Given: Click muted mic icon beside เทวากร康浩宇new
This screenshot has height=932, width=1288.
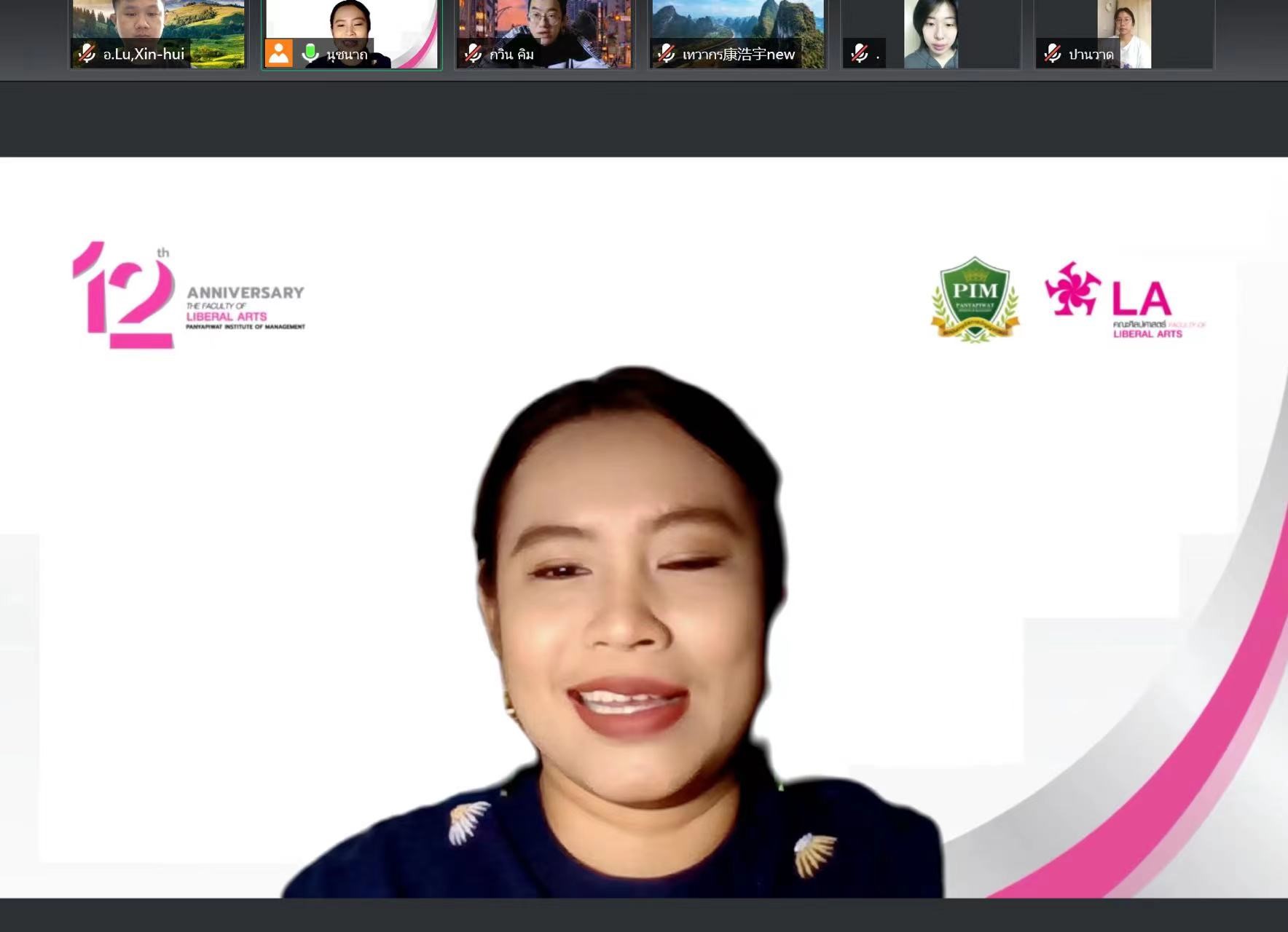Looking at the screenshot, I should tap(666, 54).
